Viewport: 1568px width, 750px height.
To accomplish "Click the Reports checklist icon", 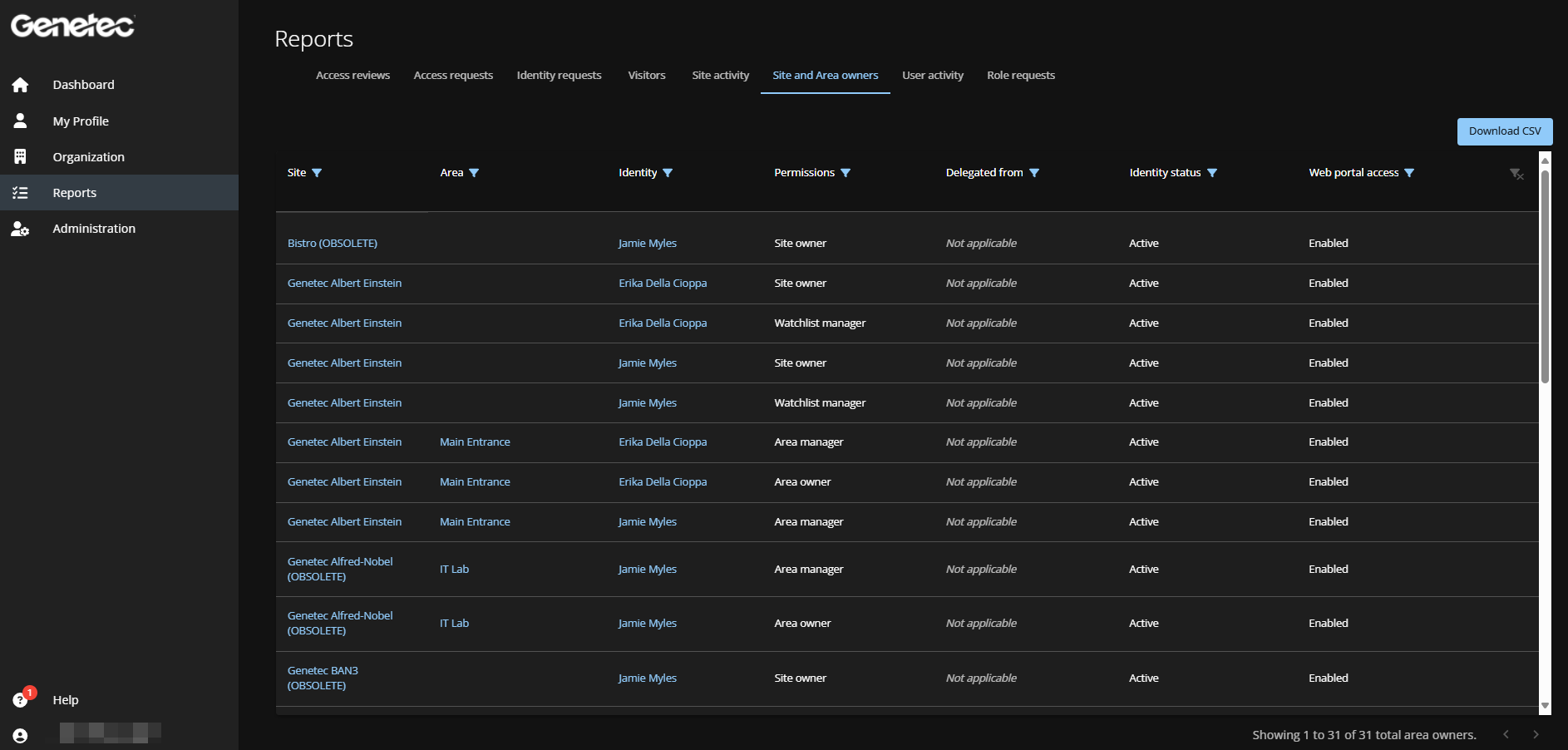I will coord(20,193).
